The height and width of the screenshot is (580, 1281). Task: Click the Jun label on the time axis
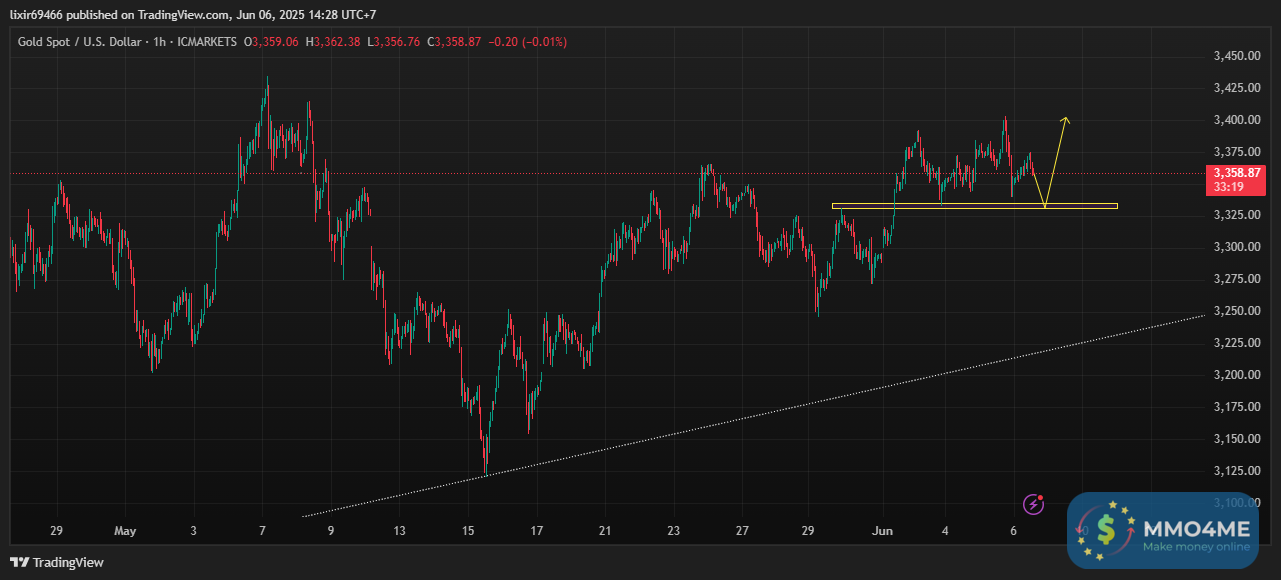883,531
